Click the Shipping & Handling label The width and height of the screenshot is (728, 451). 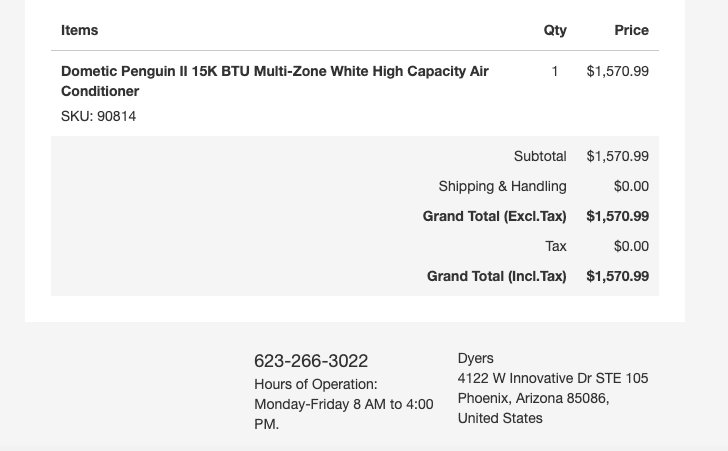point(502,186)
